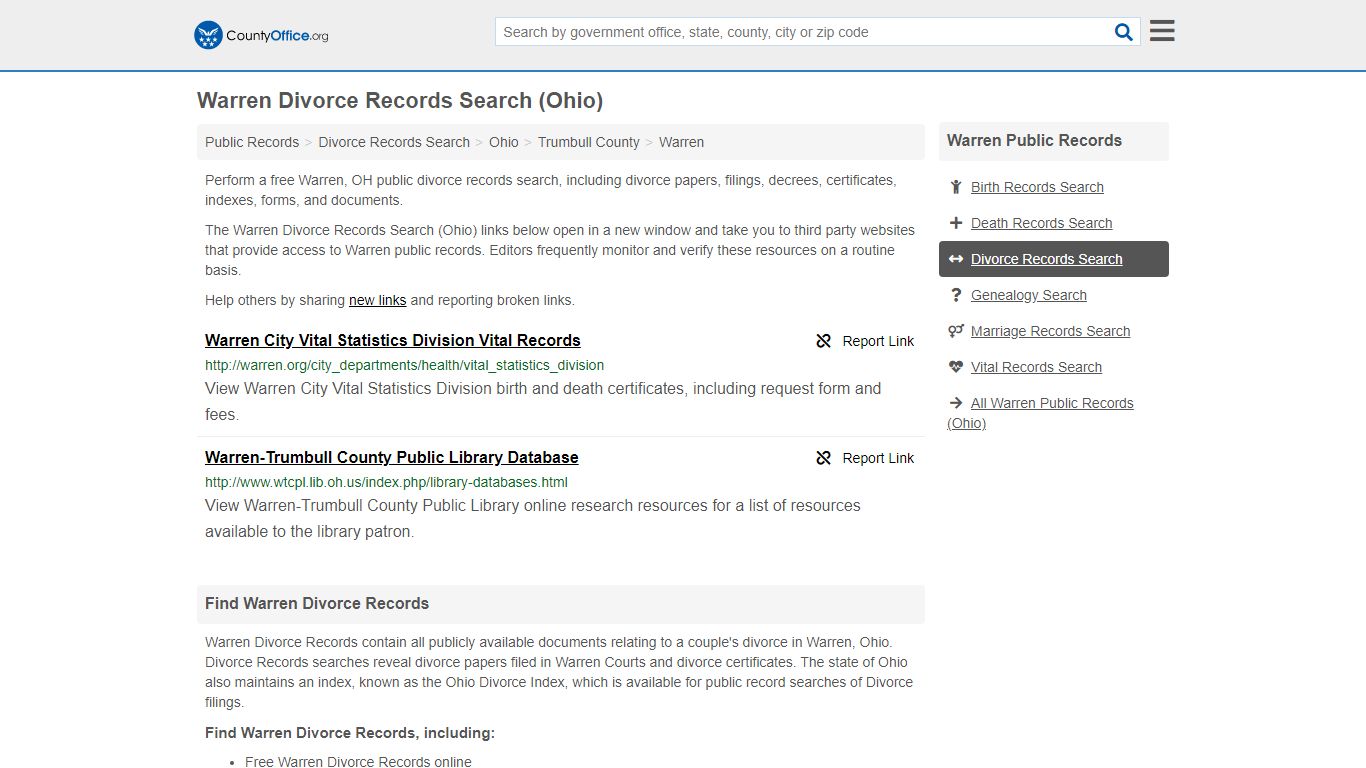This screenshot has width=1366, height=768.
Task: Open the hamburger menu icon
Action: 1162,31
